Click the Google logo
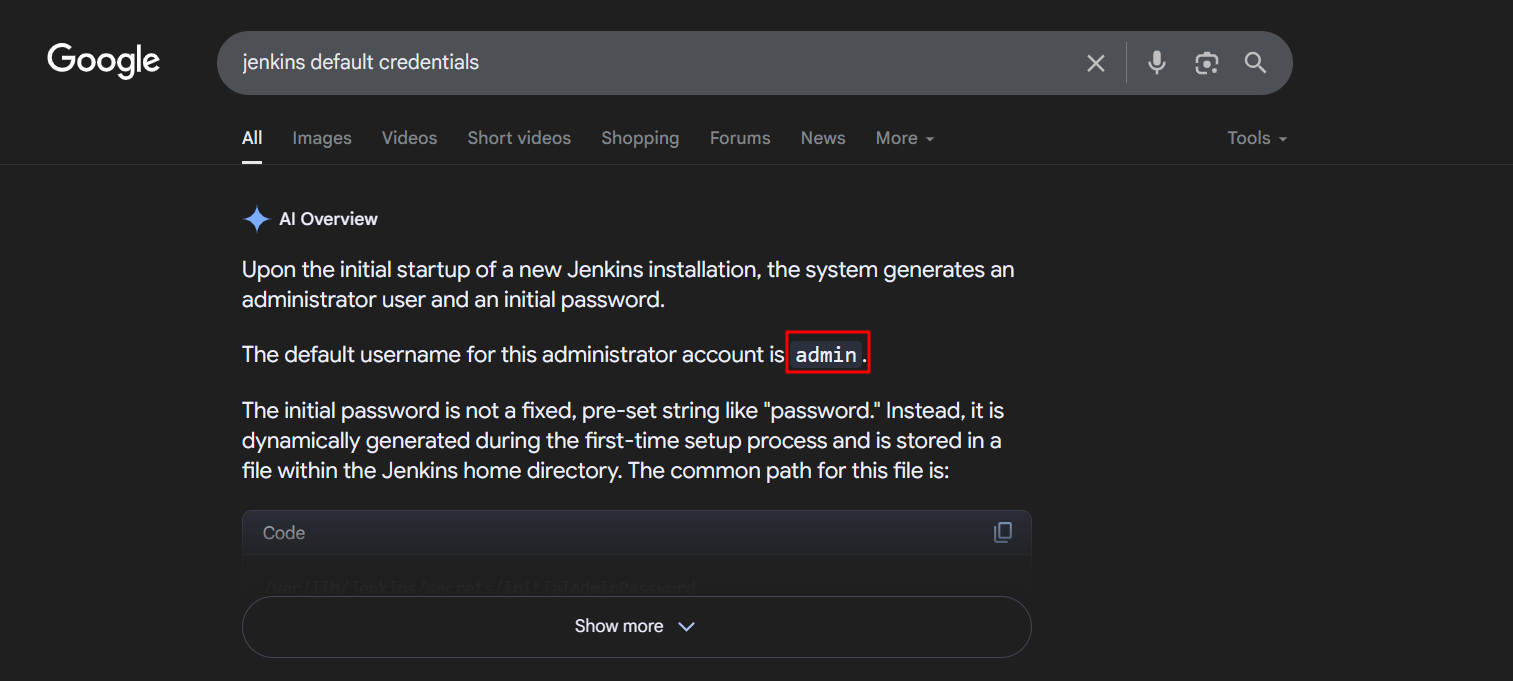The height and width of the screenshot is (681, 1513). (x=103, y=61)
